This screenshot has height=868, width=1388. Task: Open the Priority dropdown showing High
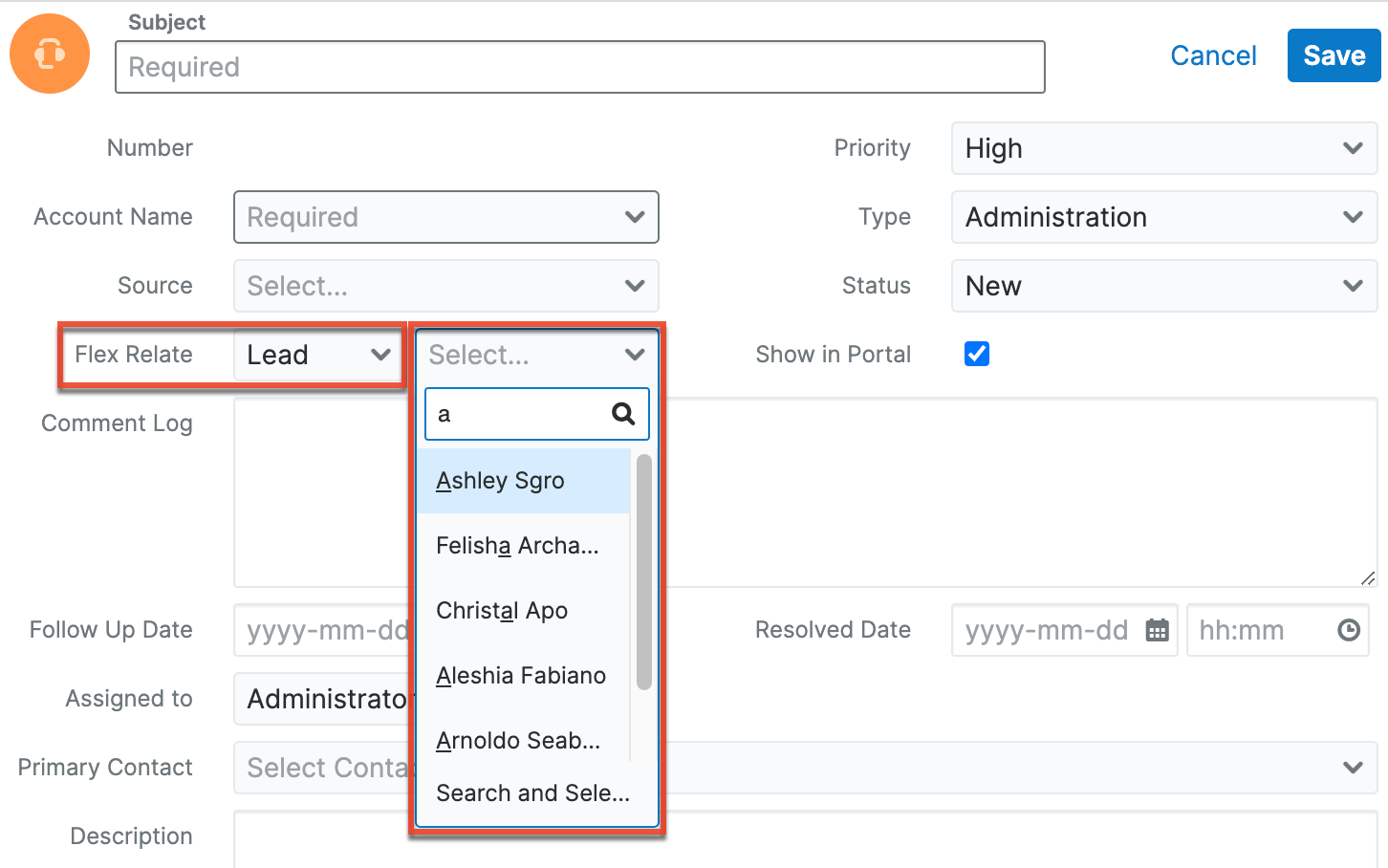[1163, 148]
